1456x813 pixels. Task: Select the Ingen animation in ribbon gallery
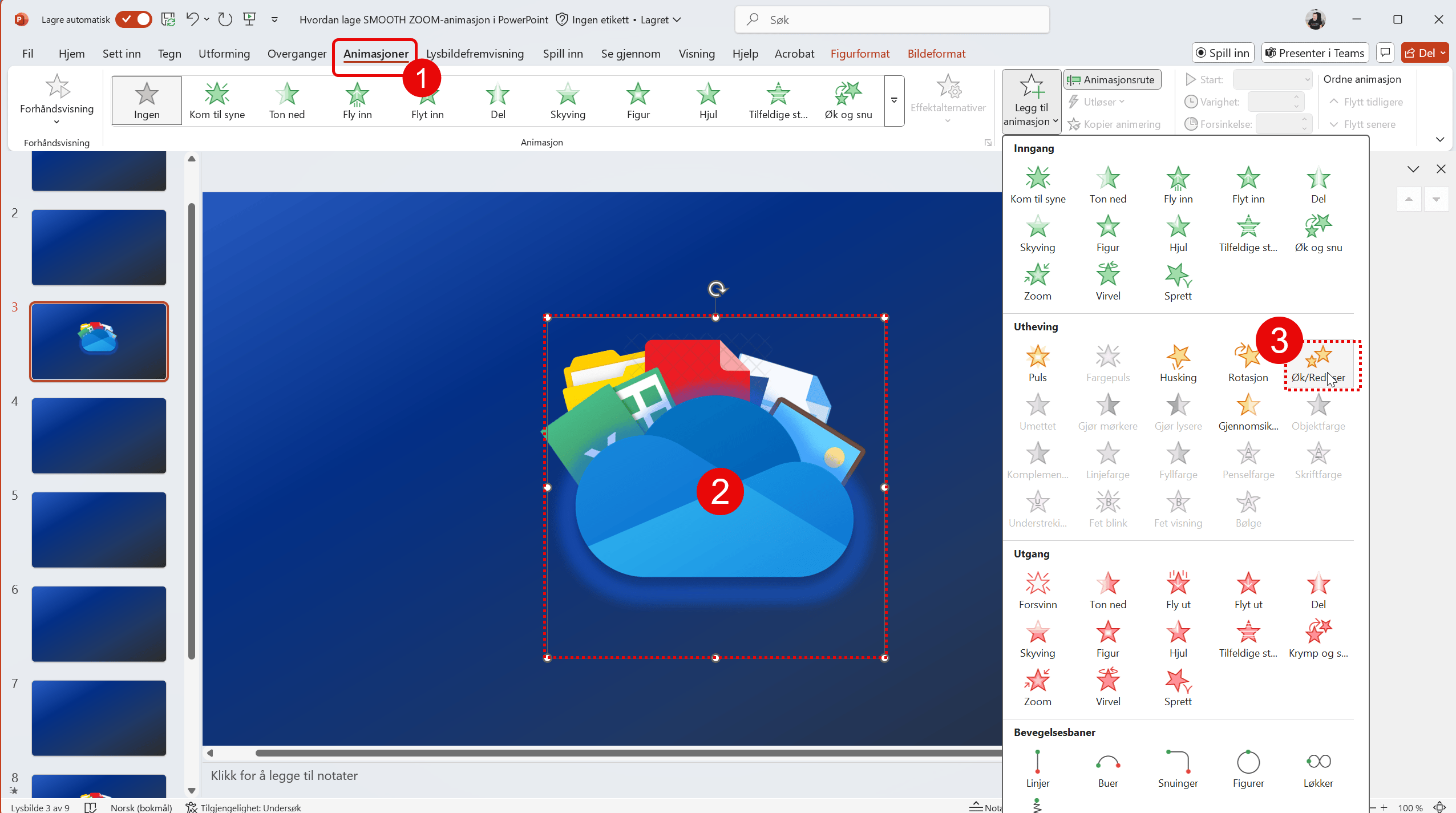147,100
